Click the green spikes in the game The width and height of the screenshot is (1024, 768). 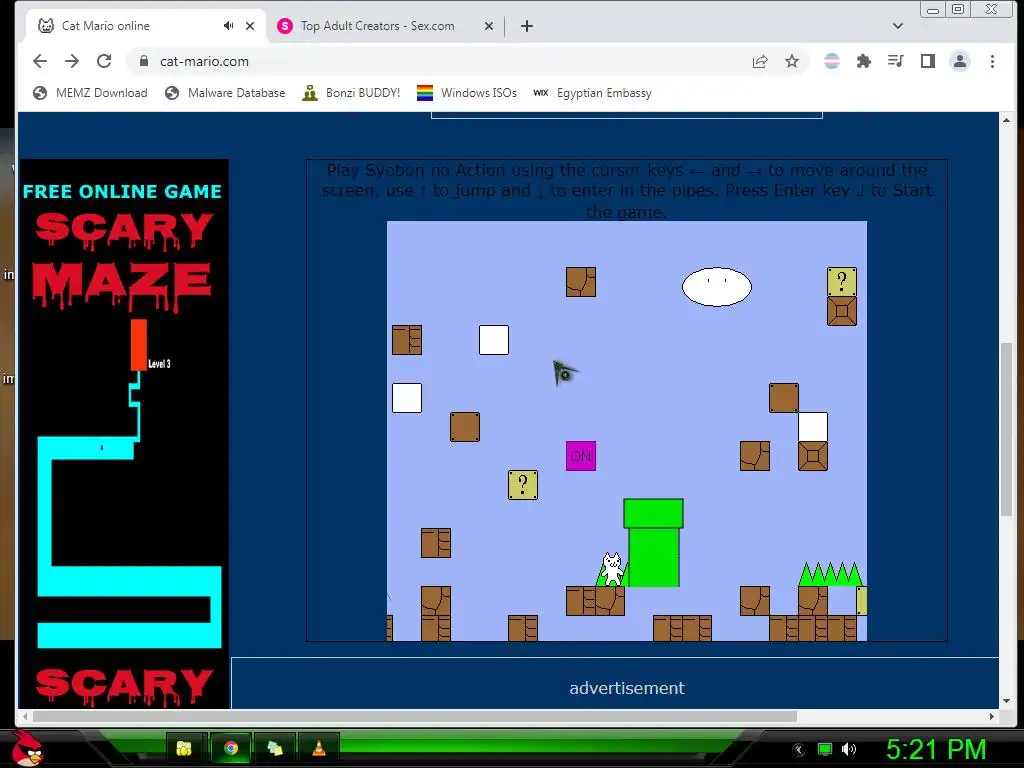click(x=831, y=574)
